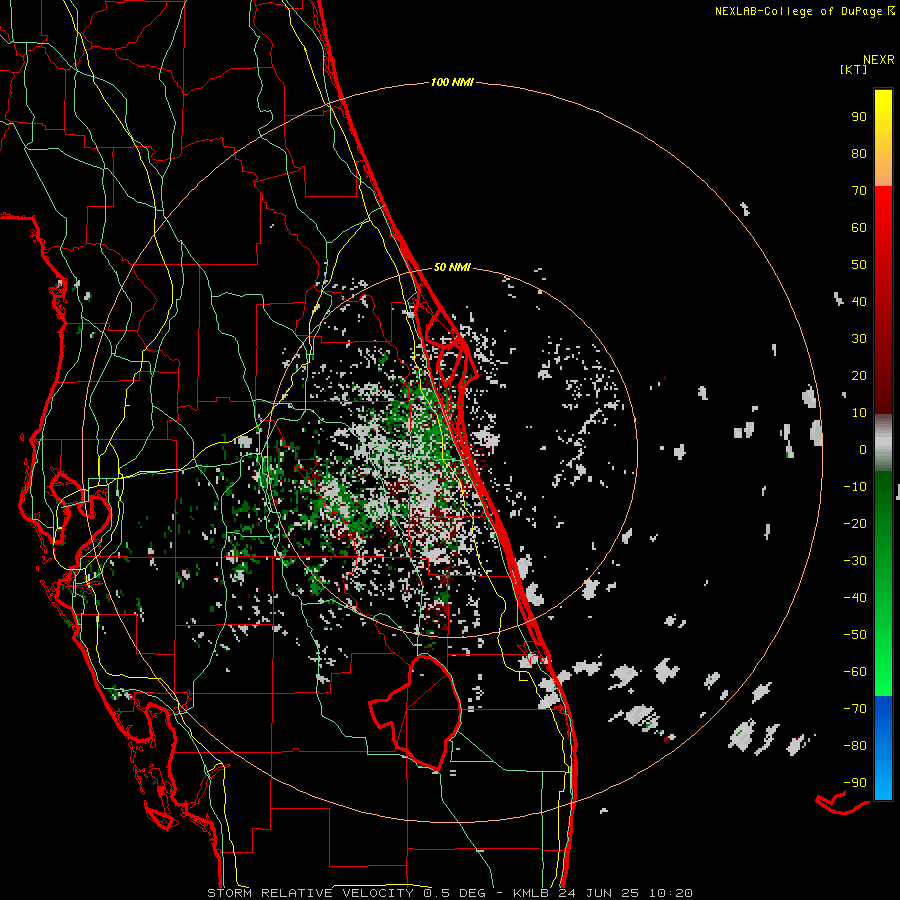
Task: Select the 0 knot scale value
Action: click(863, 450)
